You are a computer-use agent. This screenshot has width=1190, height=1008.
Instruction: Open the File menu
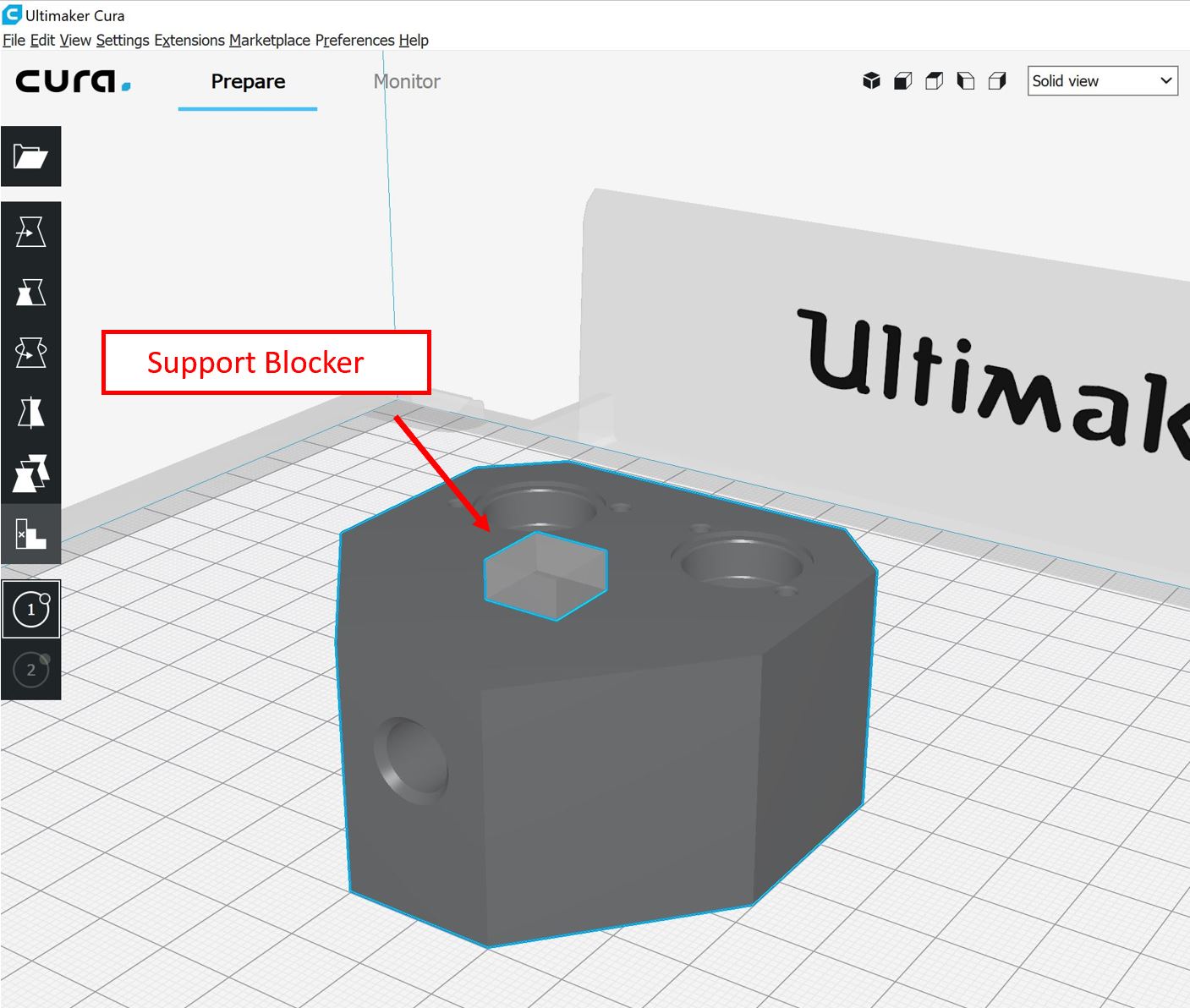point(14,40)
